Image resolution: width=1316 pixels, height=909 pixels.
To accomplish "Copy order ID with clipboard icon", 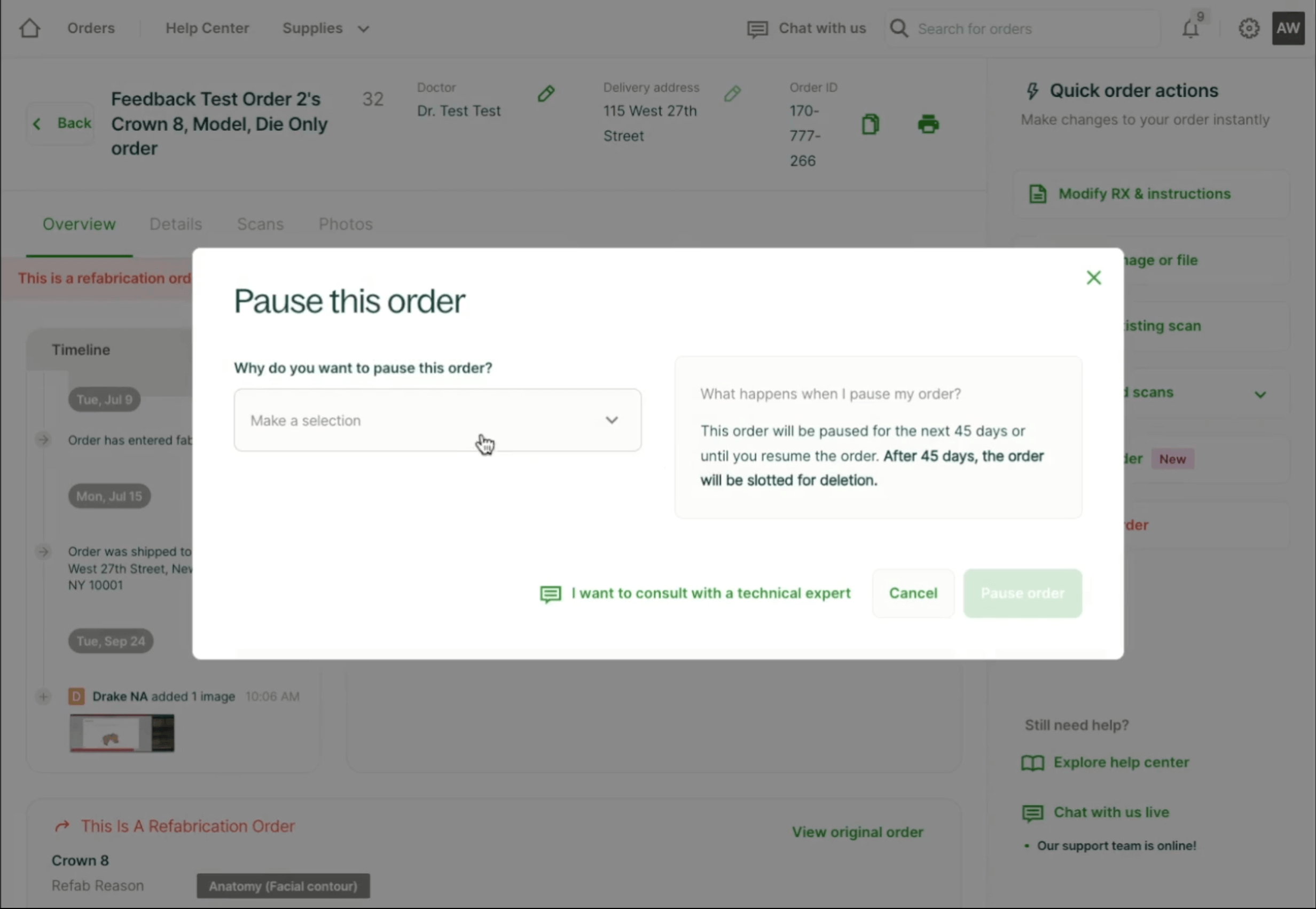I will point(870,124).
